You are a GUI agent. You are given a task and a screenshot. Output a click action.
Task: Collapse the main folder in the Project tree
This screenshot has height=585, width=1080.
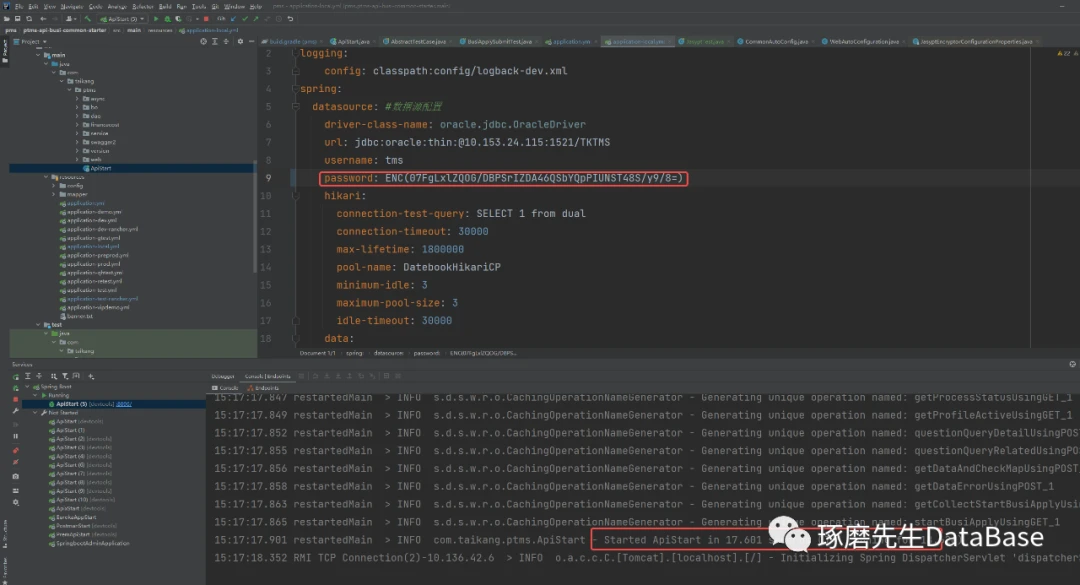click(39, 55)
